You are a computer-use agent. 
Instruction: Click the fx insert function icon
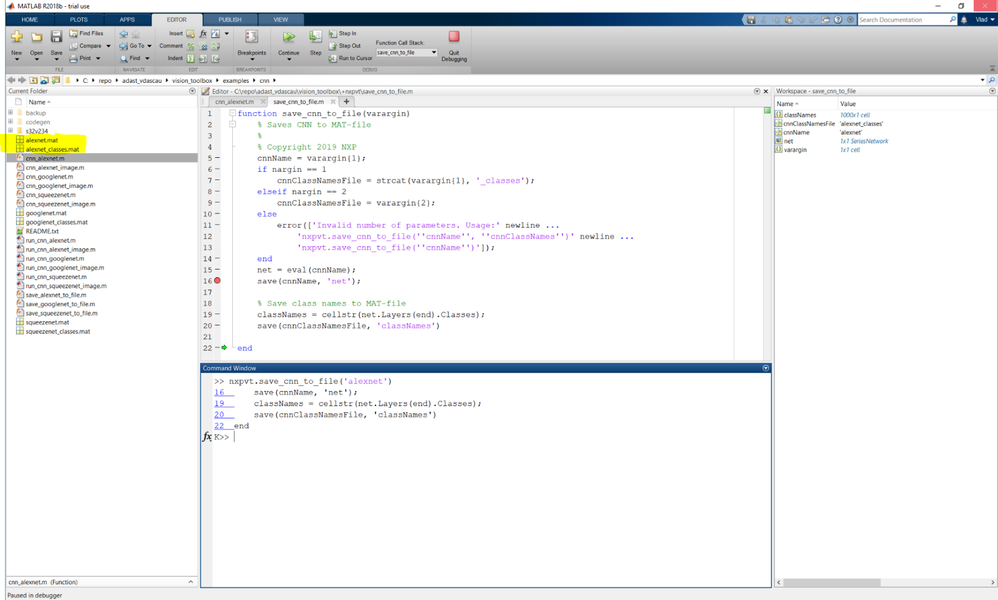(x=203, y=34)
